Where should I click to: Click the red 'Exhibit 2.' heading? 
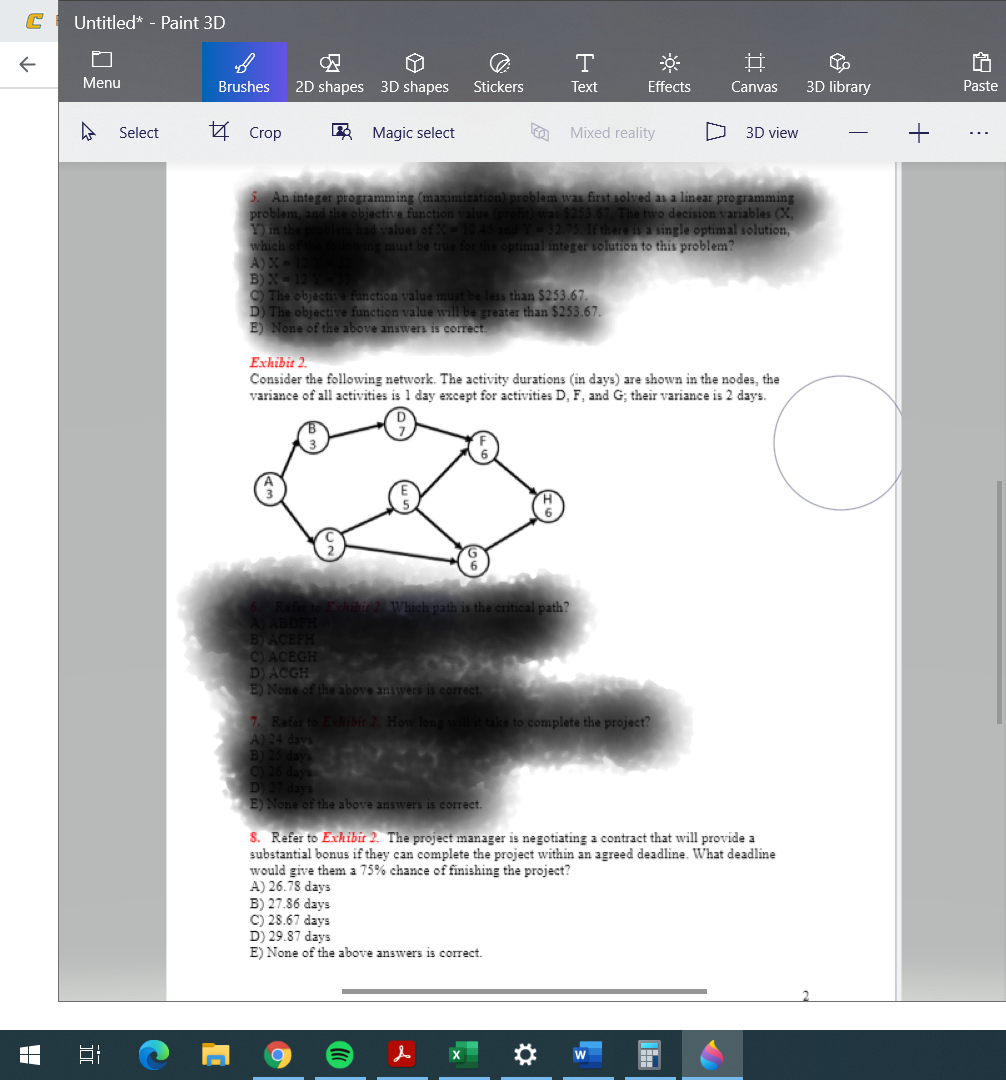click(x=278, y=362)
